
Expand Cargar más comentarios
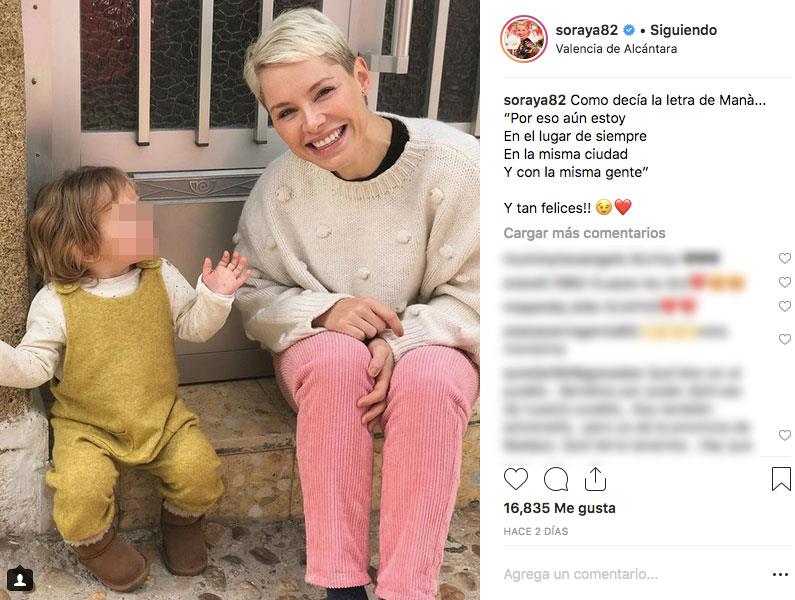(584, 233)
